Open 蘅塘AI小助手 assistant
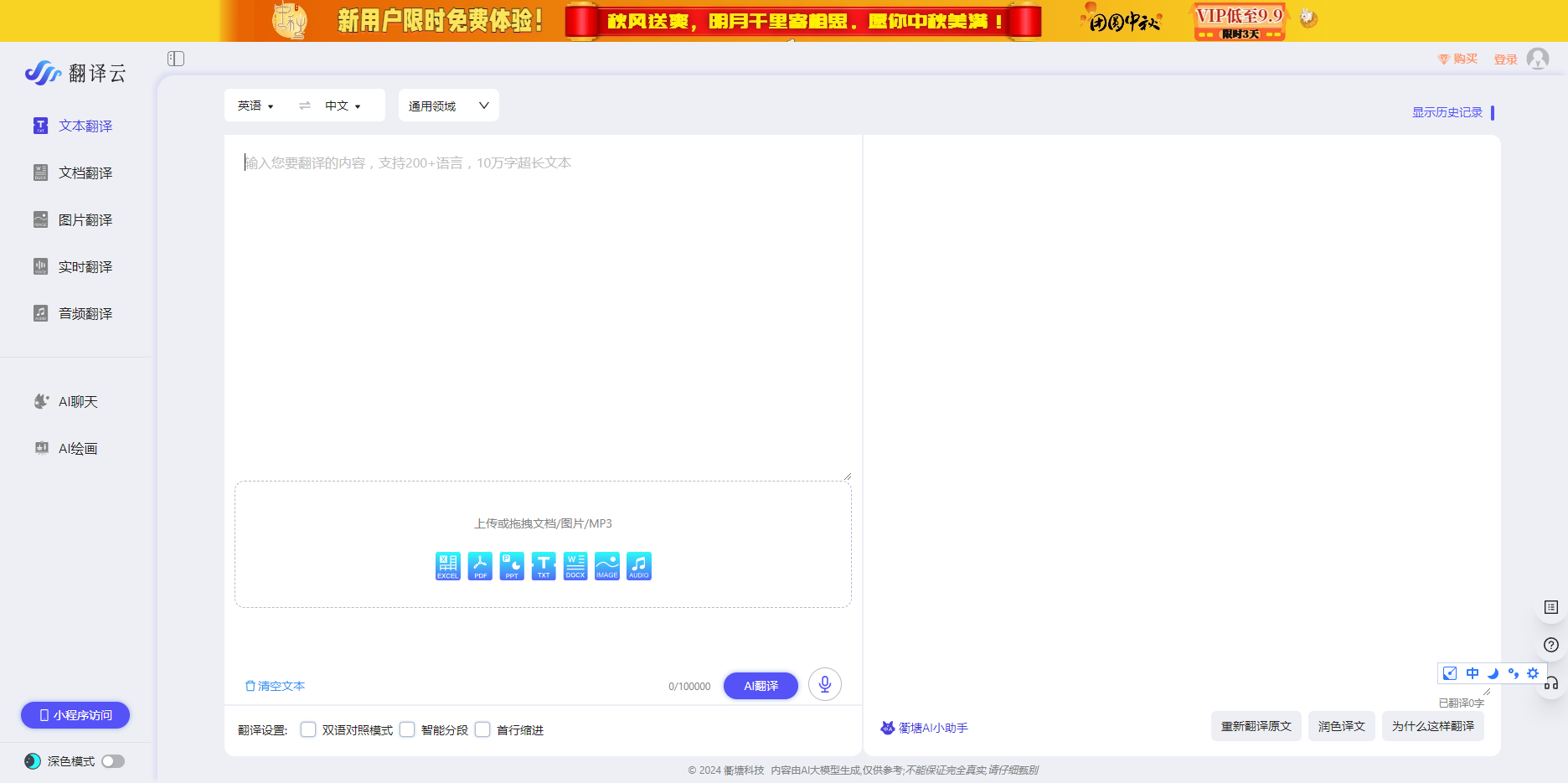Screen dimensions: 1568x783 coord(925,728)
